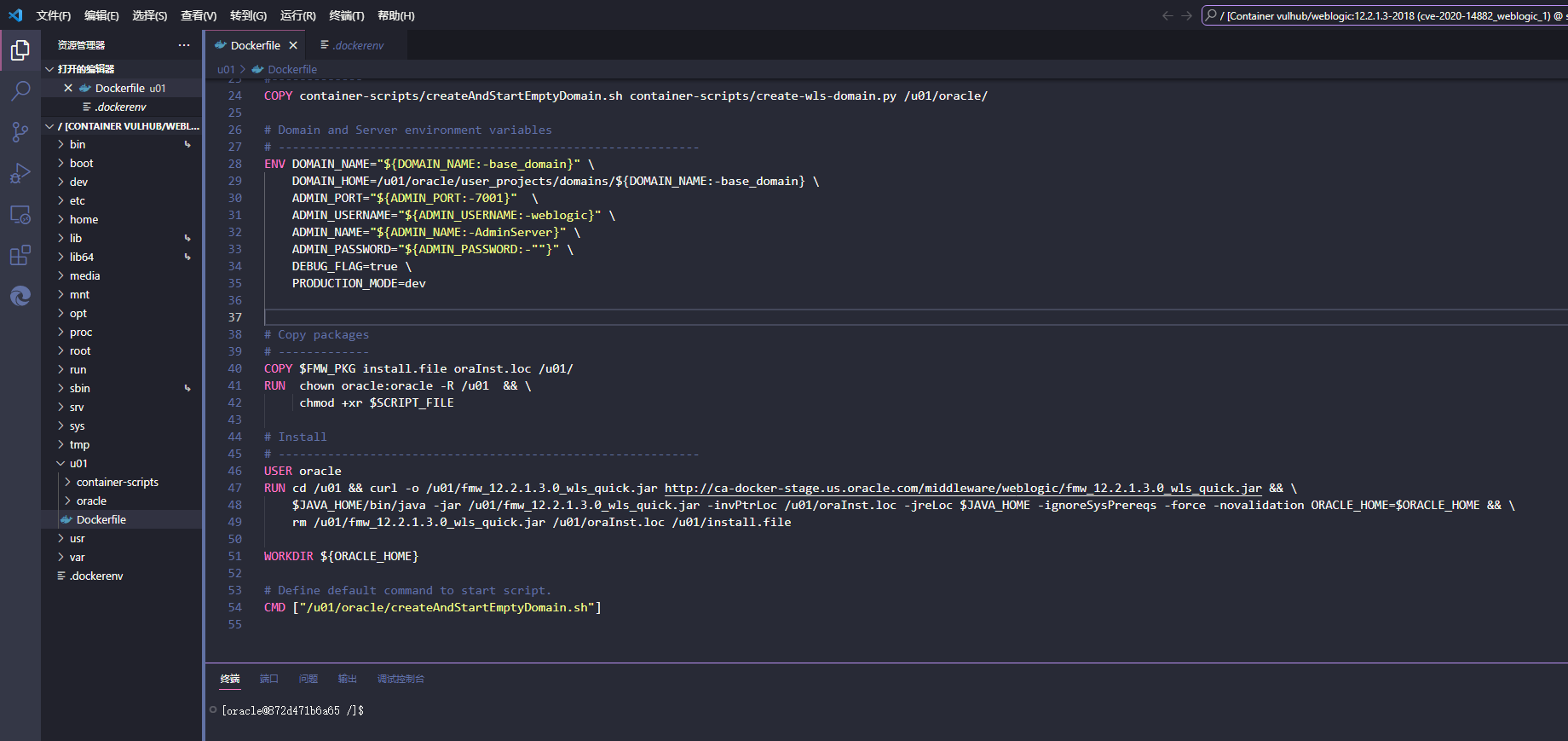Click line number 54 in the gutter
This screenshot has width=1568, height=741.
click(234, 607)
